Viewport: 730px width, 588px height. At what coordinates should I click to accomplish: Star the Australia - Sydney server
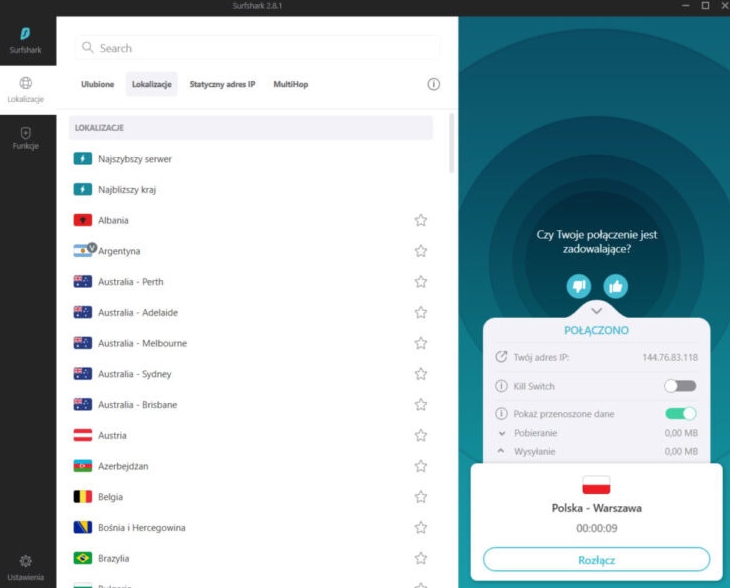tap(421, 374)
